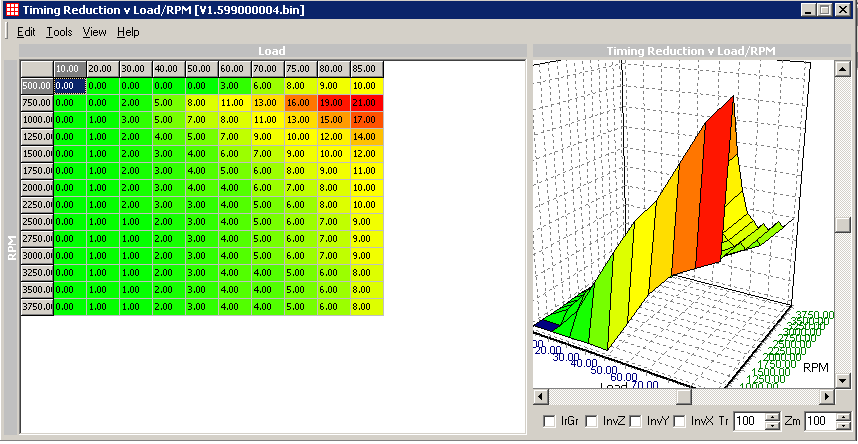
Task: Open the Help menu
Action: [x=128, y=32]
